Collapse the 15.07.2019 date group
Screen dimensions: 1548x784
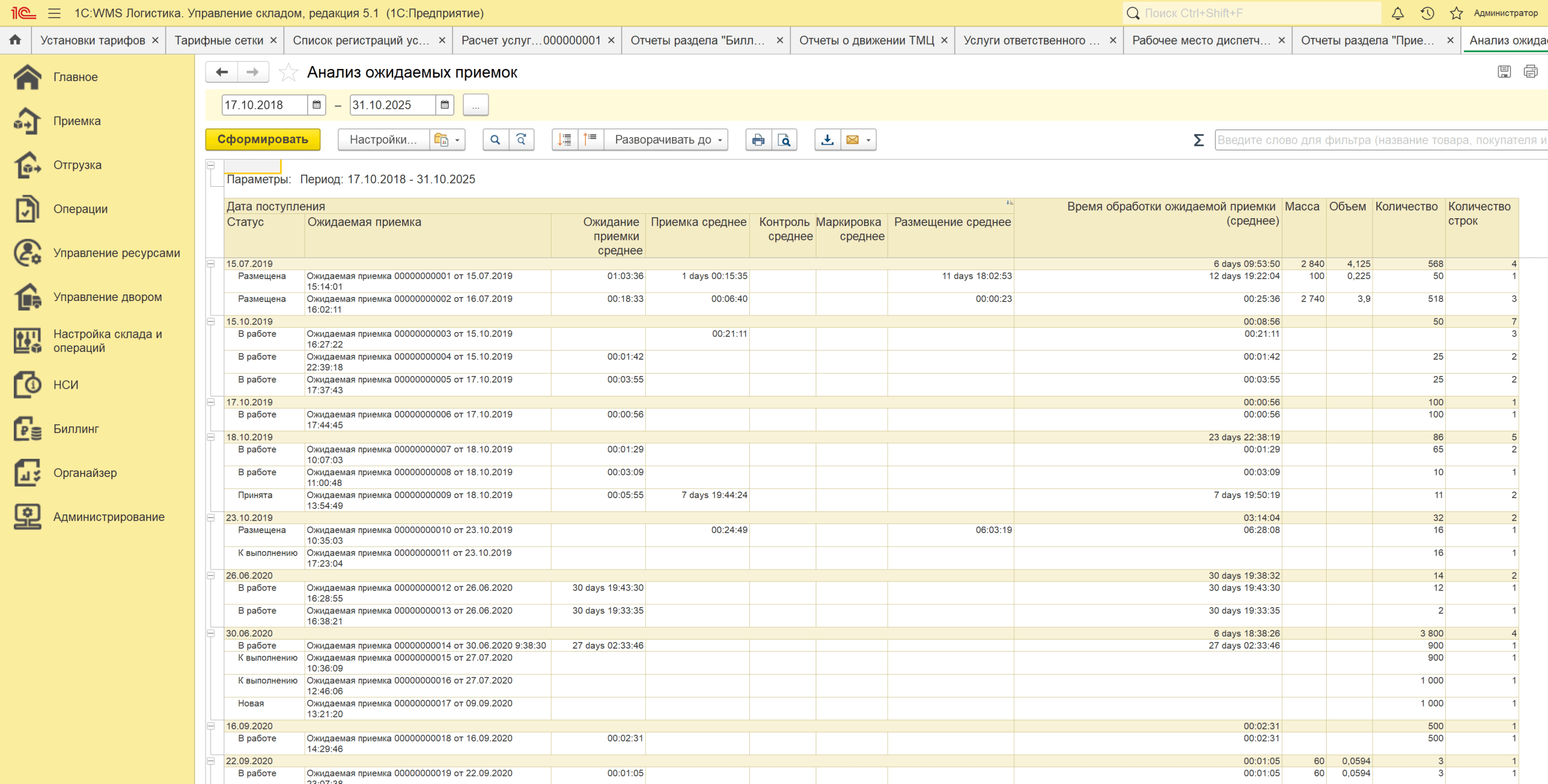[x=211, y=264]
